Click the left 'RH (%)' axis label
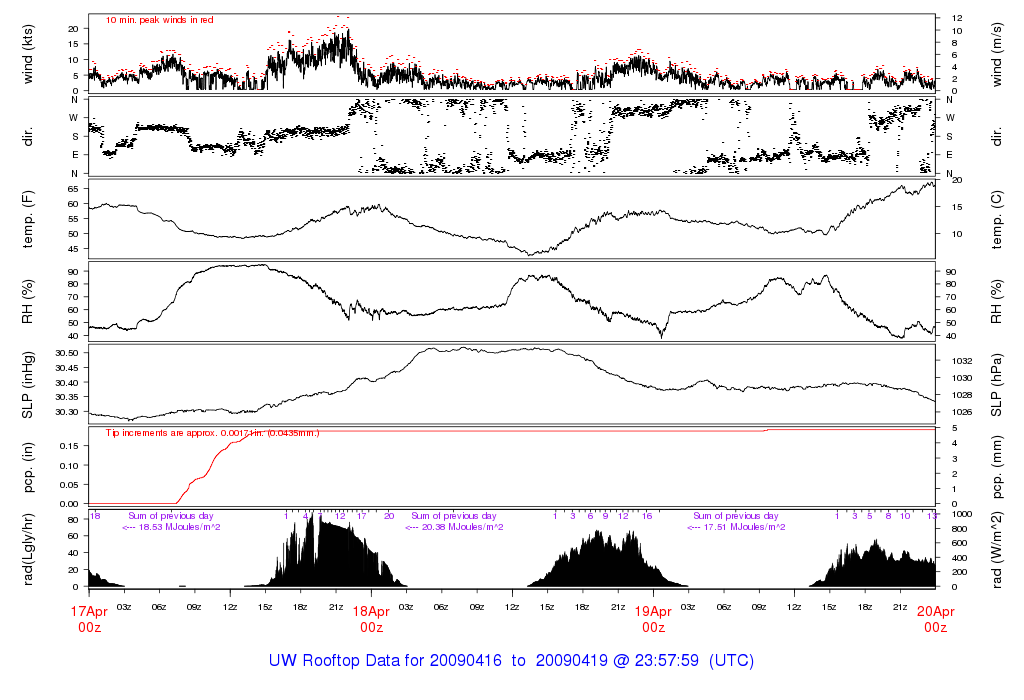The height and width of the screenshot is (700, 1024). pos(27,302)
